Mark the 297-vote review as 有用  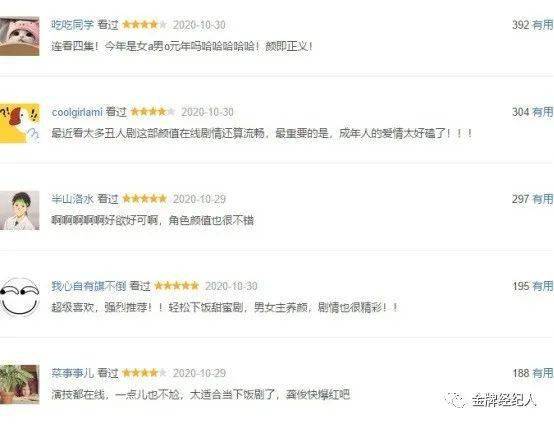[542, 199]
